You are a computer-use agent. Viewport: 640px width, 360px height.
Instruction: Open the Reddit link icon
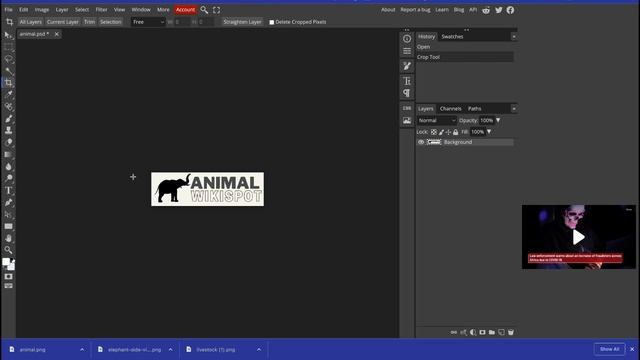pos(486,10)
